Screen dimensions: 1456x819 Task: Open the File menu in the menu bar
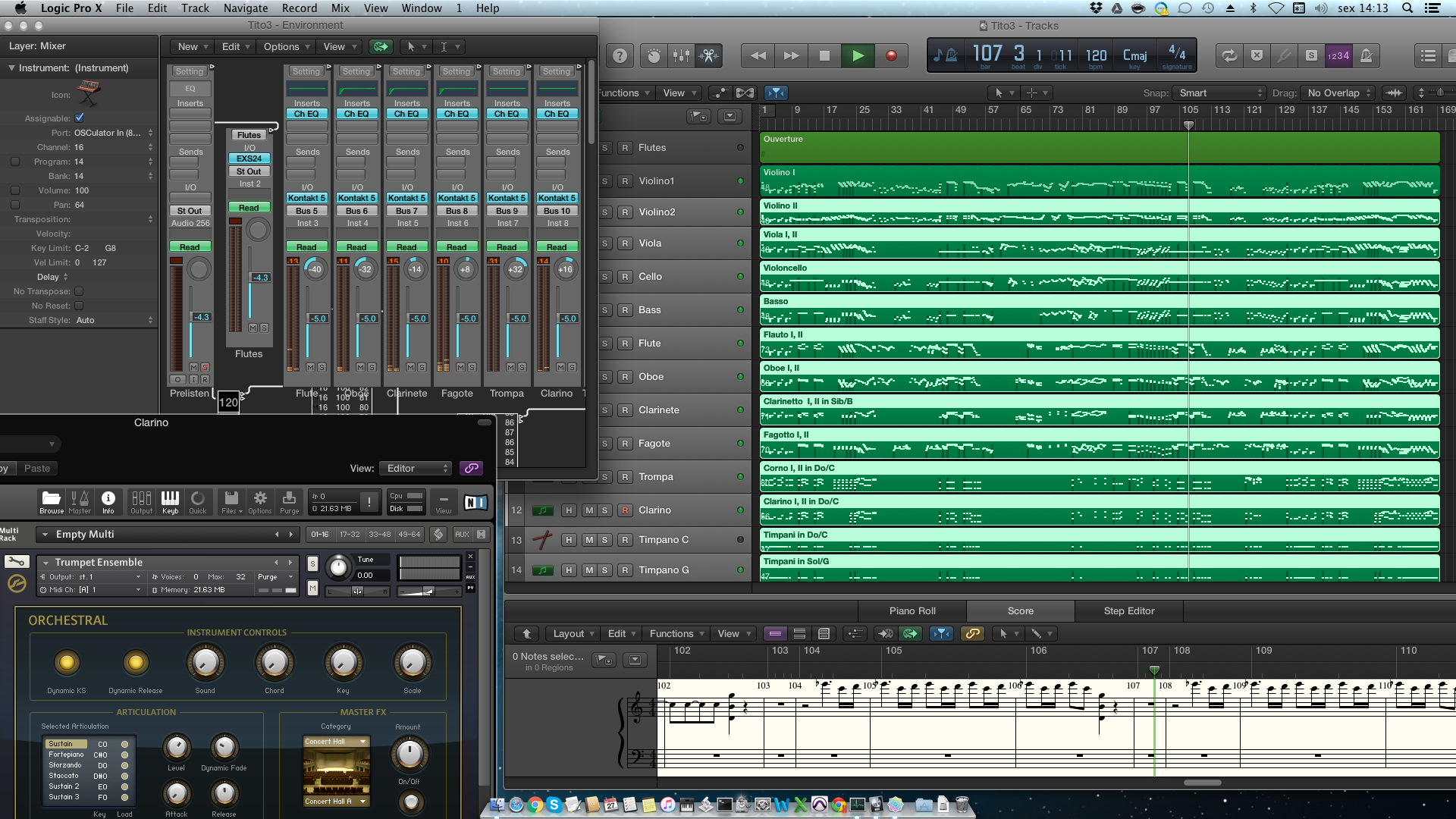click(124, 8)
